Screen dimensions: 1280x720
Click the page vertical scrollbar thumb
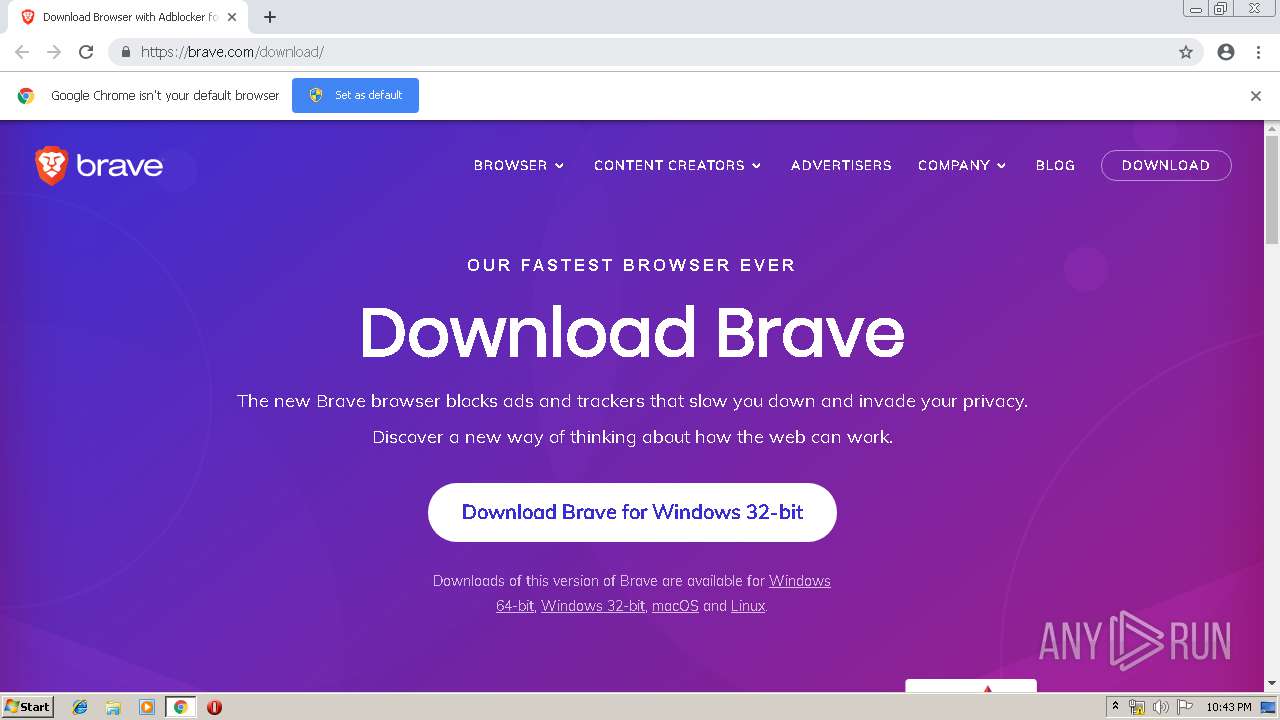[1272, 190]
